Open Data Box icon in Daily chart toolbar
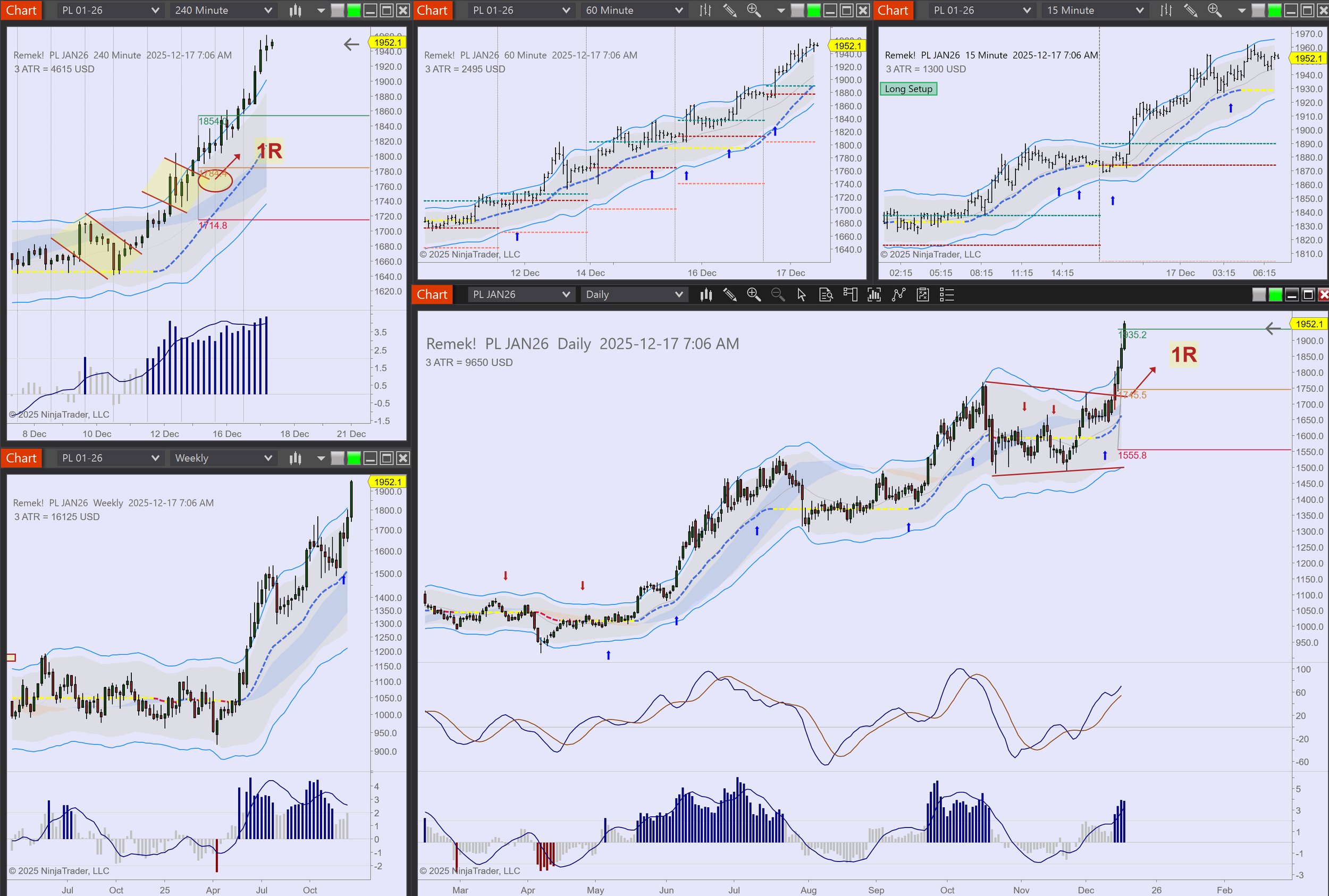Image resolution: width=1329 pixels, height=896 pixels. [826, 294]
